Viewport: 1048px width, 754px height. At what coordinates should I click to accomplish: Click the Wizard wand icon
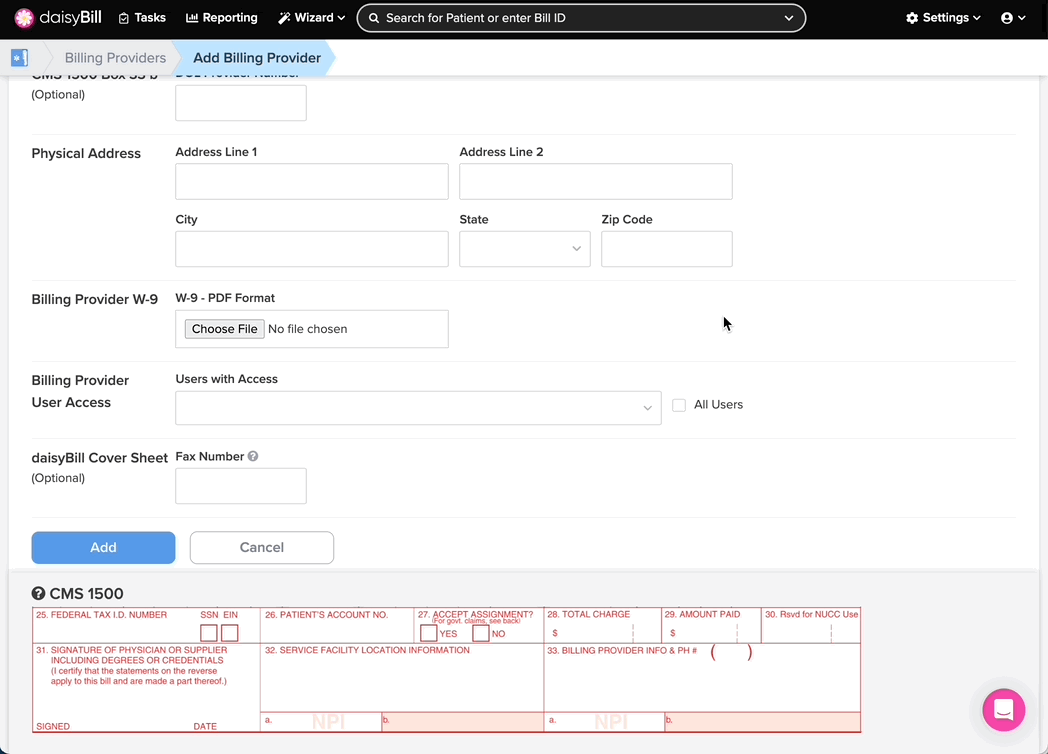point(284,18)
